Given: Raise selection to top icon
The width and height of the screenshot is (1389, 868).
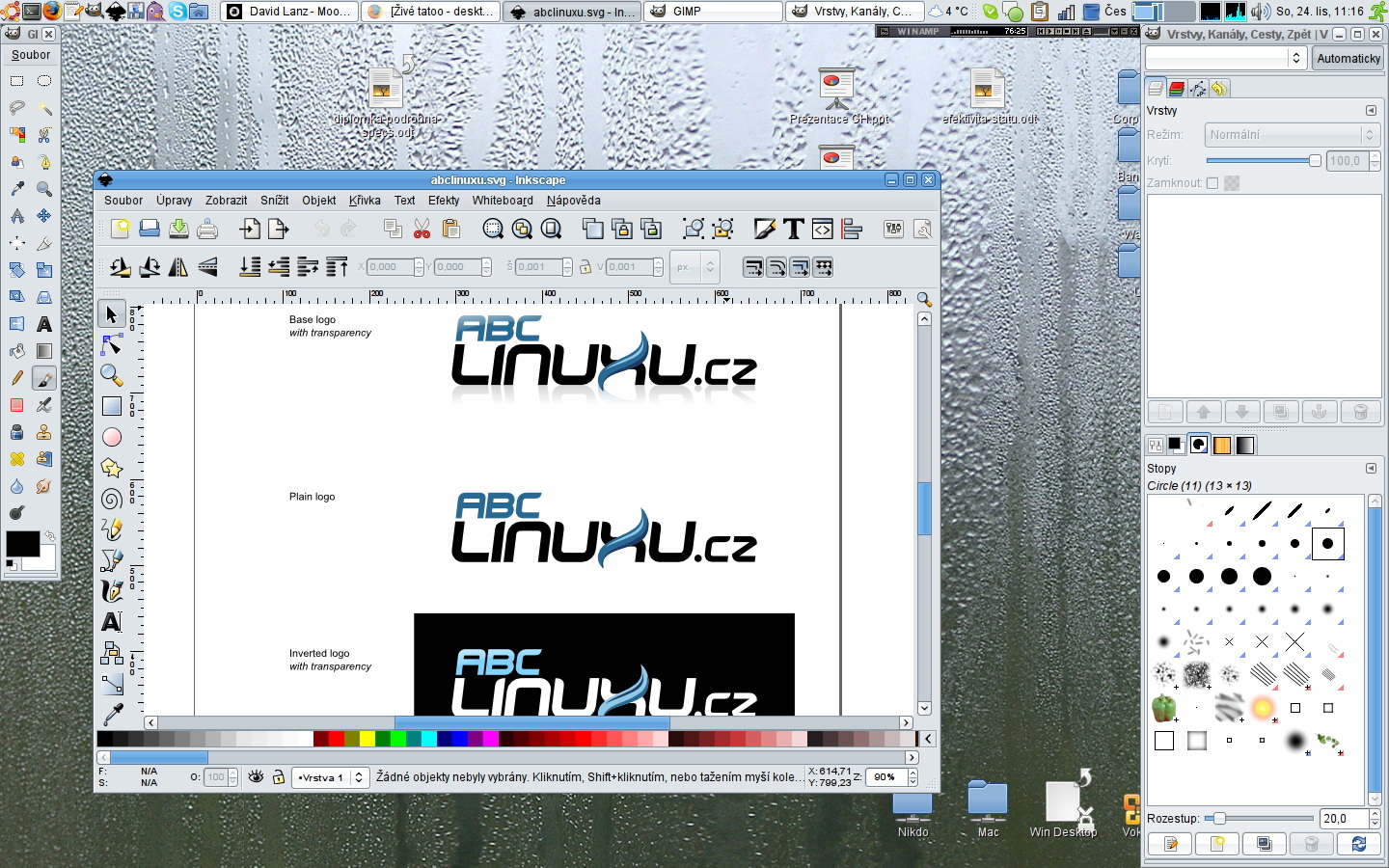Looking at the screenshot, I should (337, 267).
